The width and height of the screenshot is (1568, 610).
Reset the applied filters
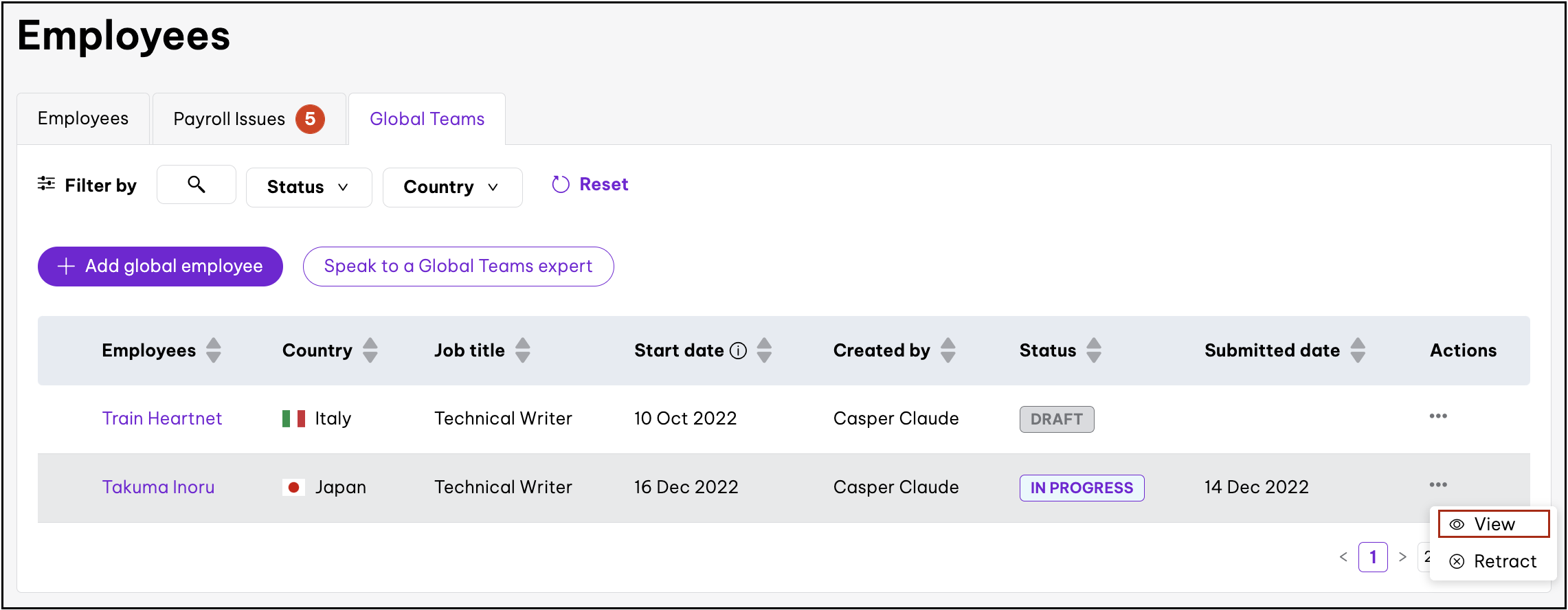(x=590, y=185)
